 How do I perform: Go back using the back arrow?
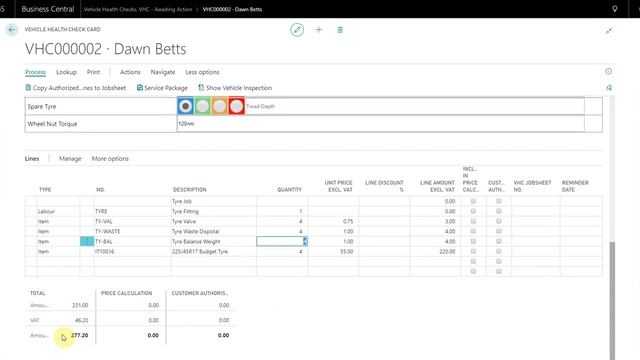11,30
